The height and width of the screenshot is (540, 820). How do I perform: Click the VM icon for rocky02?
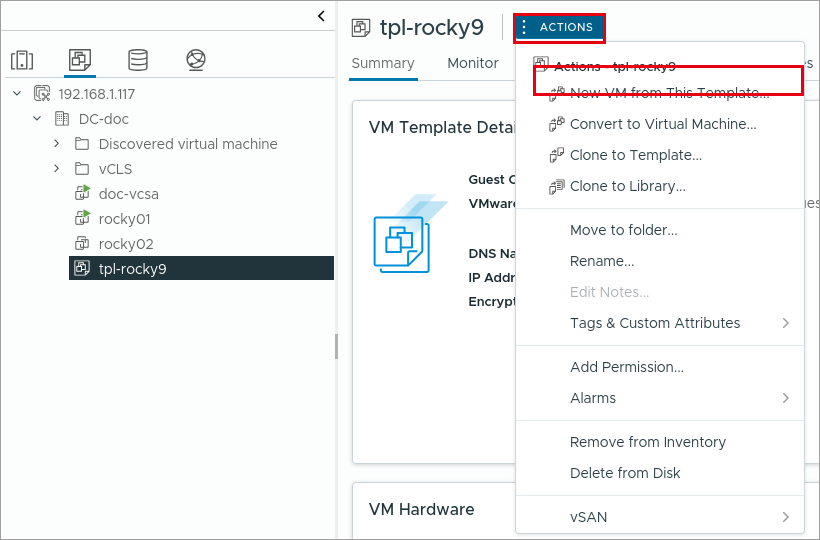click(82, 243)
